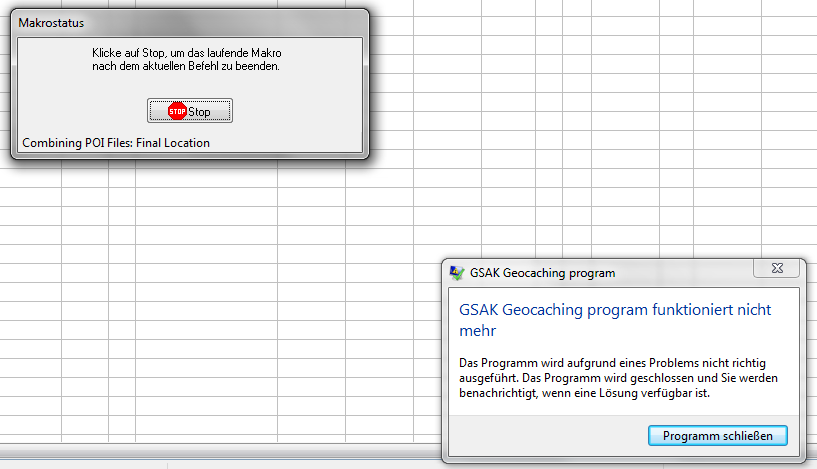This screenshot has width=817, height=469.
Task: Click the Stop button in Makrostatus dialog
Action: pos(190,111)
